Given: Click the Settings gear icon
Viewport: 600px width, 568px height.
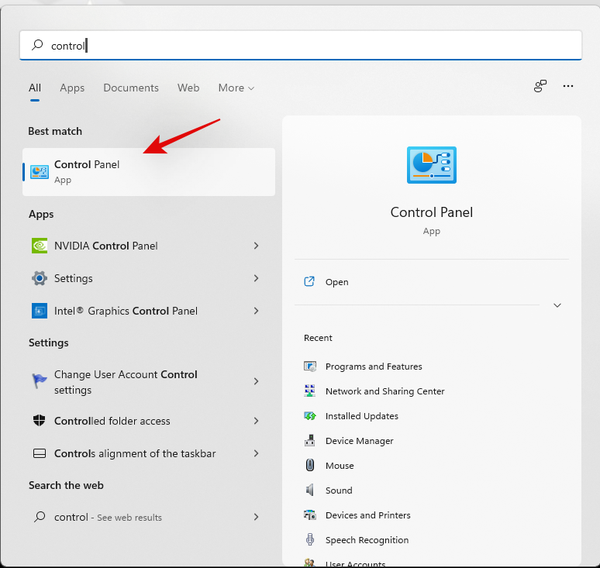Looking at the screenshot, I should (x=39, y=278).
